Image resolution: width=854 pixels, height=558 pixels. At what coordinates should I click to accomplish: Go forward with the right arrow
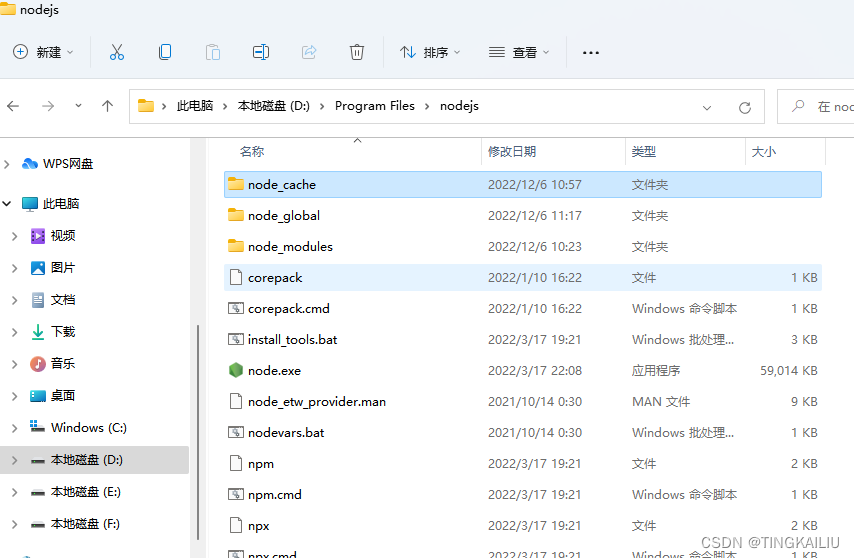48,106
